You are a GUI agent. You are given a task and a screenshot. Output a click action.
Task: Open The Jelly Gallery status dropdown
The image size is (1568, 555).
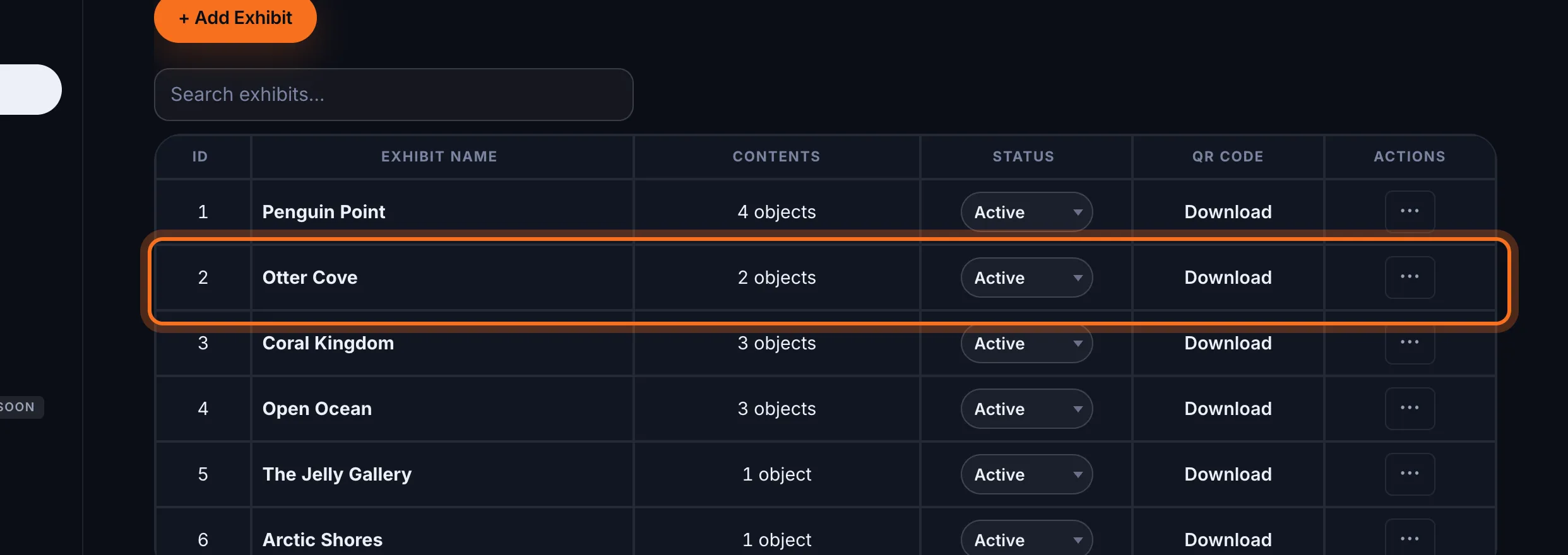[x=1026, y=474]
